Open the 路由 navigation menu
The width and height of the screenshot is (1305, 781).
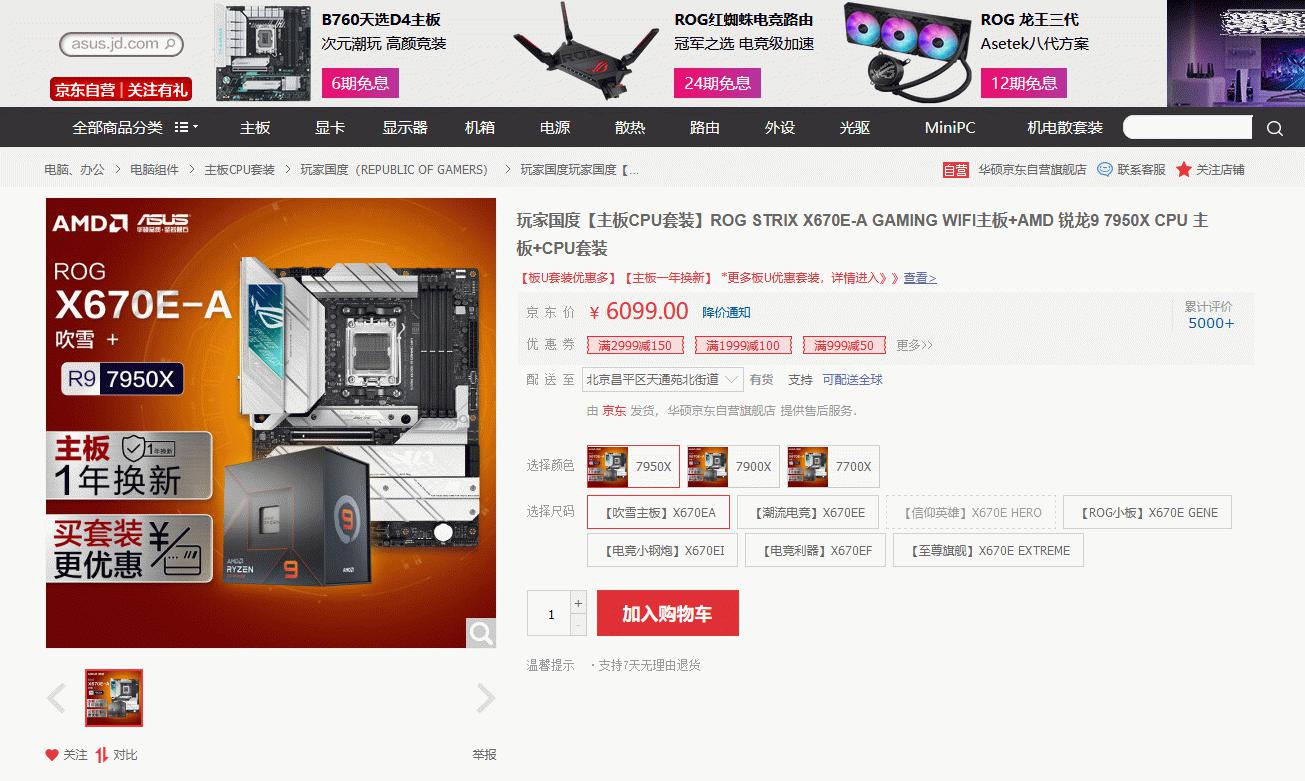point(705,128)
